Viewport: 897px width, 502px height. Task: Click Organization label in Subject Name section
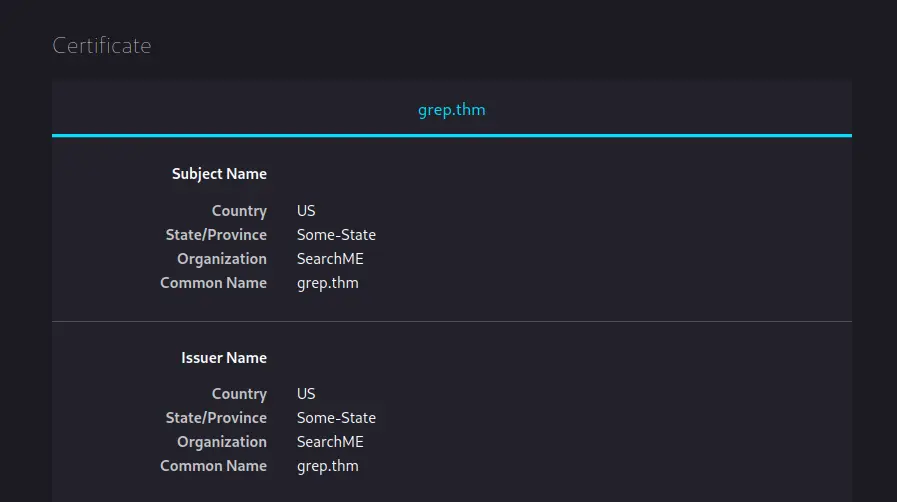(x=222, y=259)
